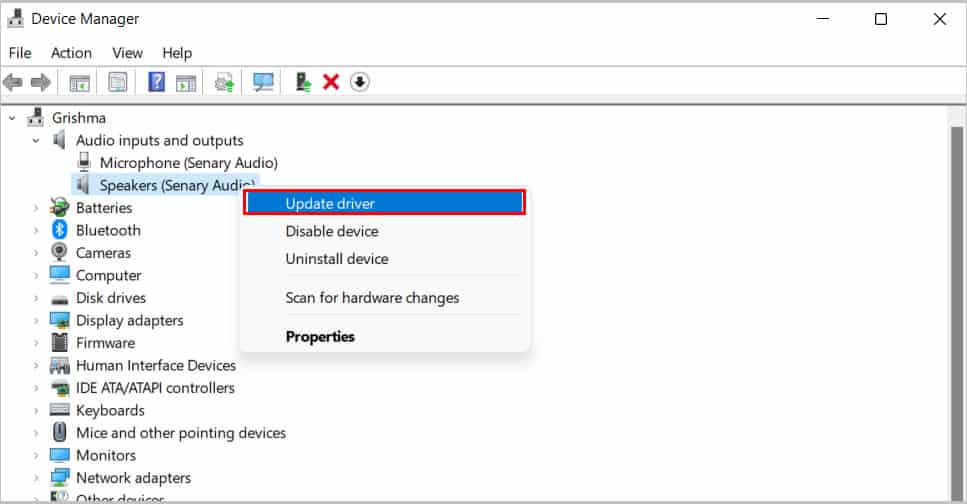Click the Batteries category icon

(59, 207)
